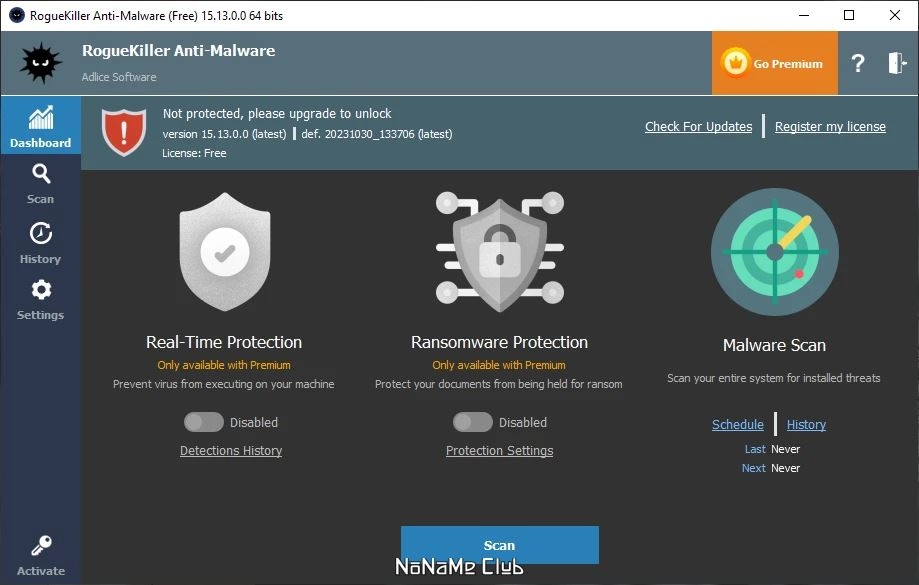Open the History sidebar tab

point(40,243)
